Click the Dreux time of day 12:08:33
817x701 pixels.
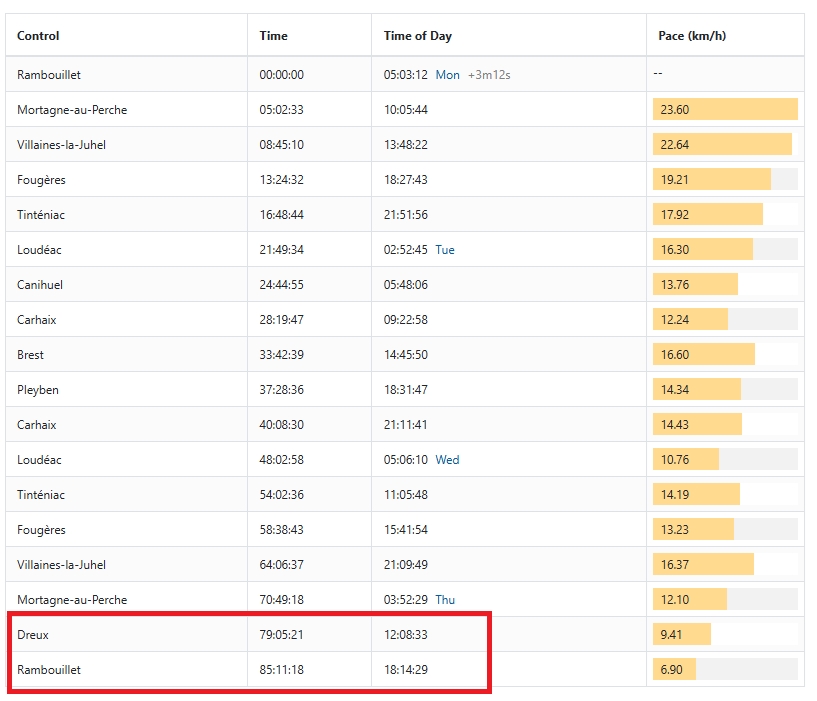(x=406, y=635)
